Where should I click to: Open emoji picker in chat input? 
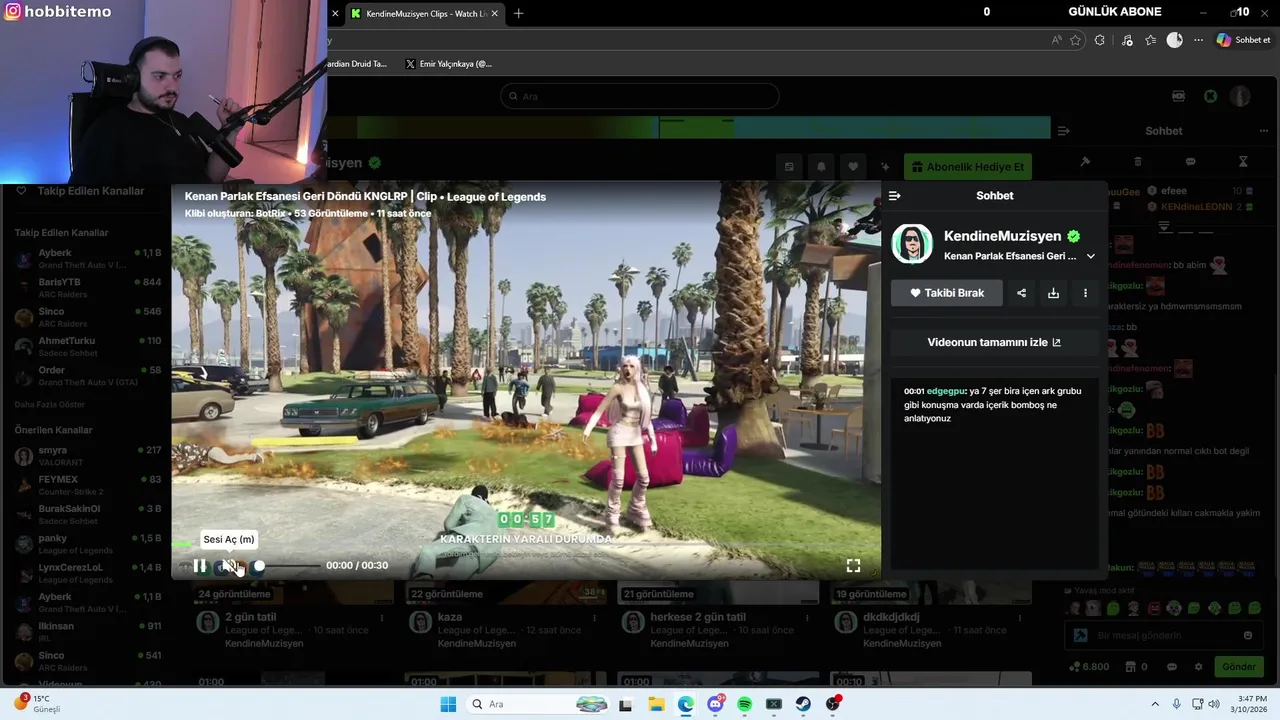[x=1247, y=635]
